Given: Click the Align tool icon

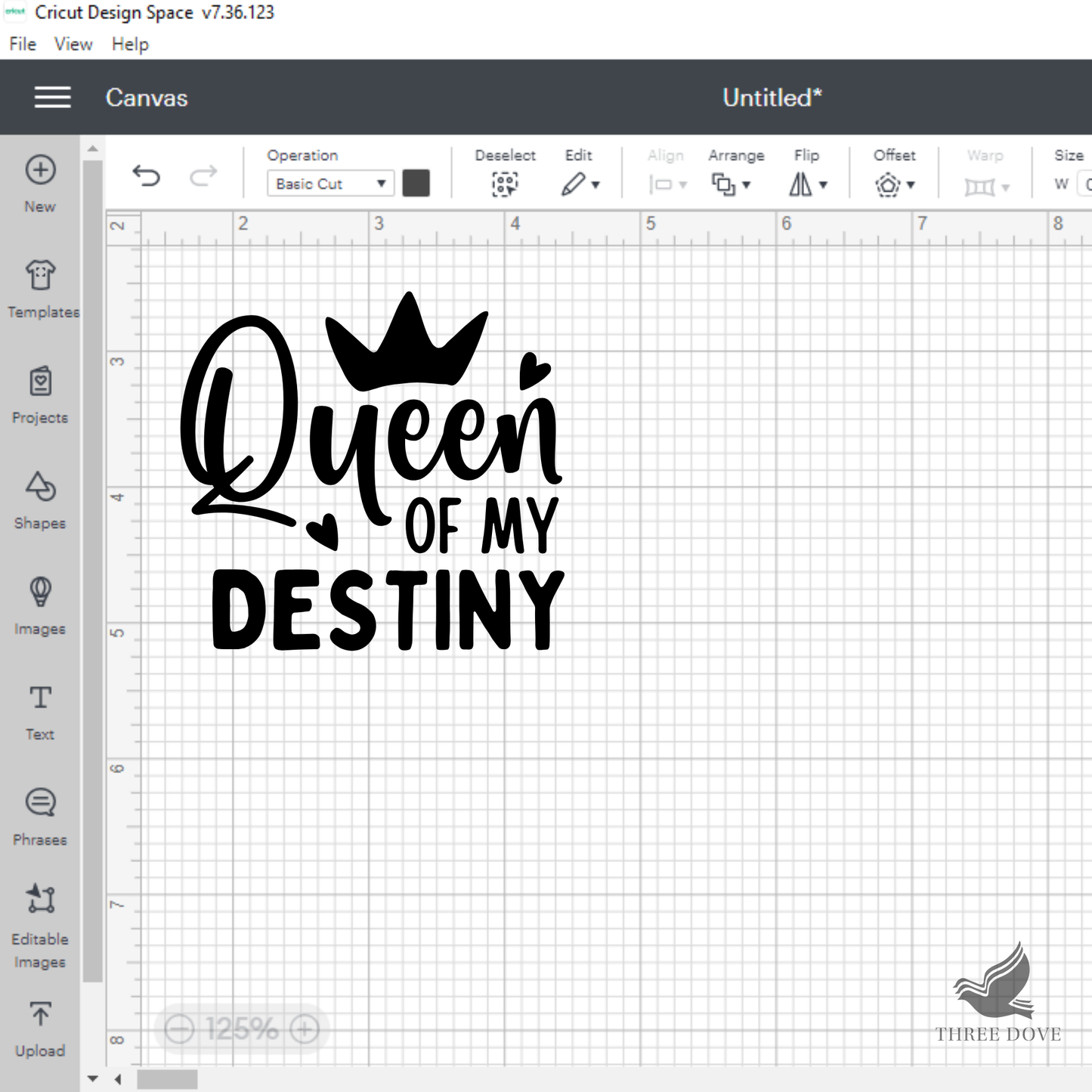Looking at the screenshot, I should [x=661, y=184].
